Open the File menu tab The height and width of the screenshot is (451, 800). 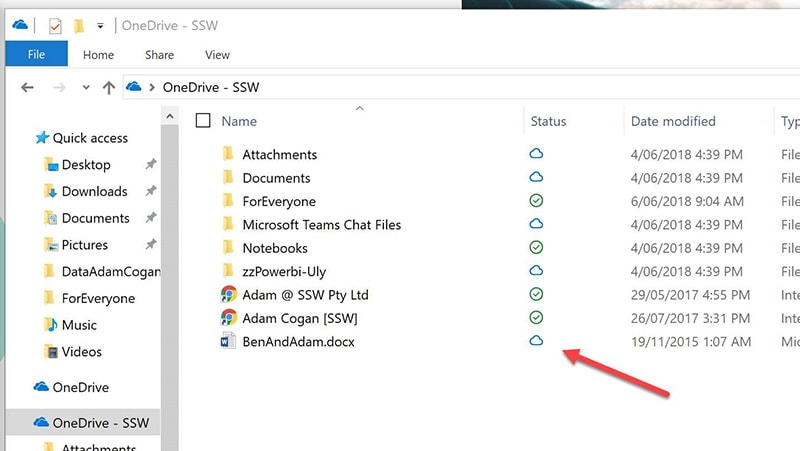(36, 55)
